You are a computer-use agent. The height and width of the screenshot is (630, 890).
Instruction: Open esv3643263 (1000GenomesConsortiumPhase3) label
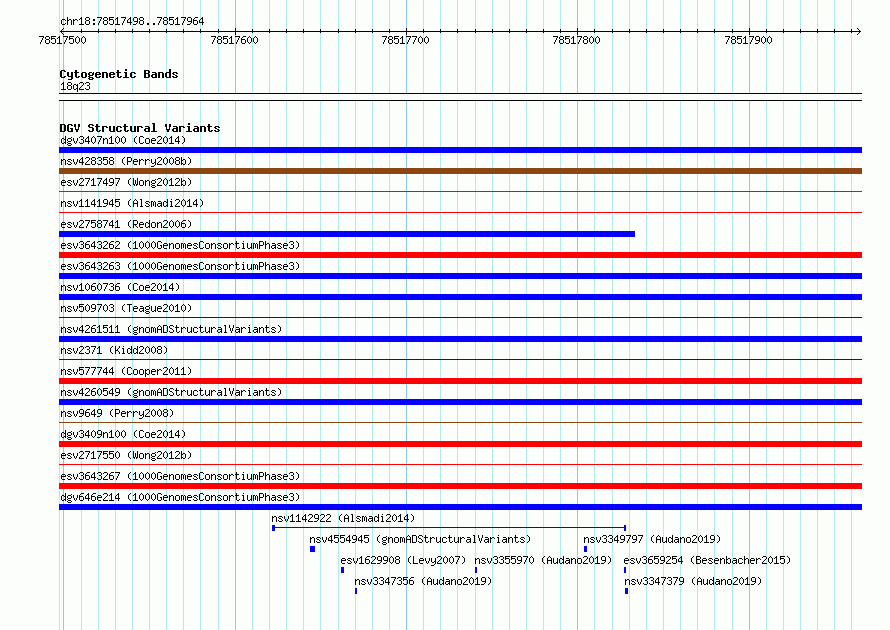pos(180,266)
